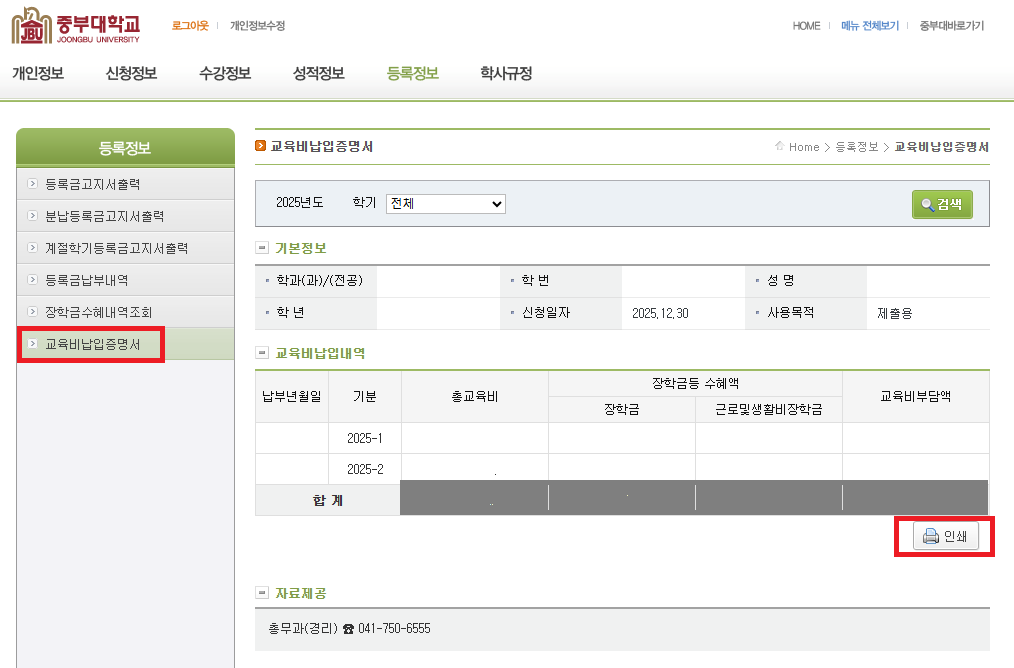Viewport: 1014px width, 668px height.
Task: Select 분납등록금고지서출력 in sidebar
Action: coord(105,216)
